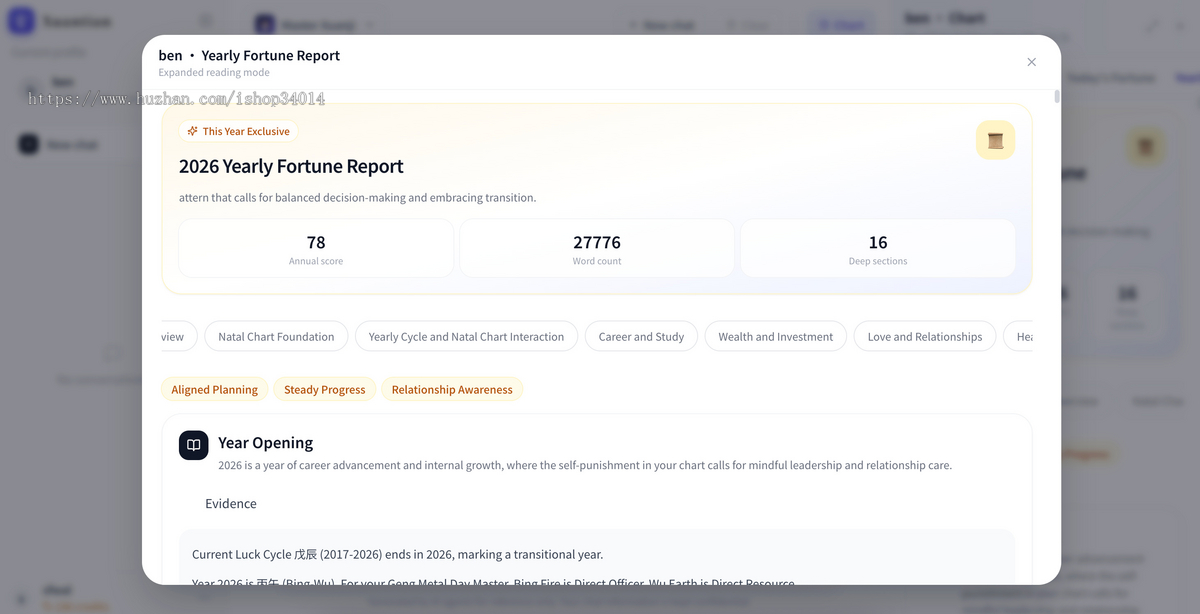Click the This Year Exclusive badge
Viewport: 1200px width, 614px height.
pyautogui.click(x=238, y=131)
